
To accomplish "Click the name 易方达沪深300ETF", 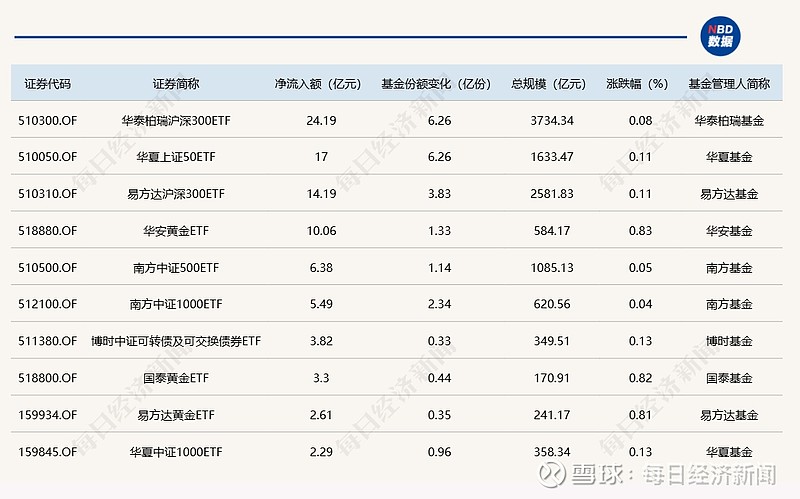I will pos(176,194).
